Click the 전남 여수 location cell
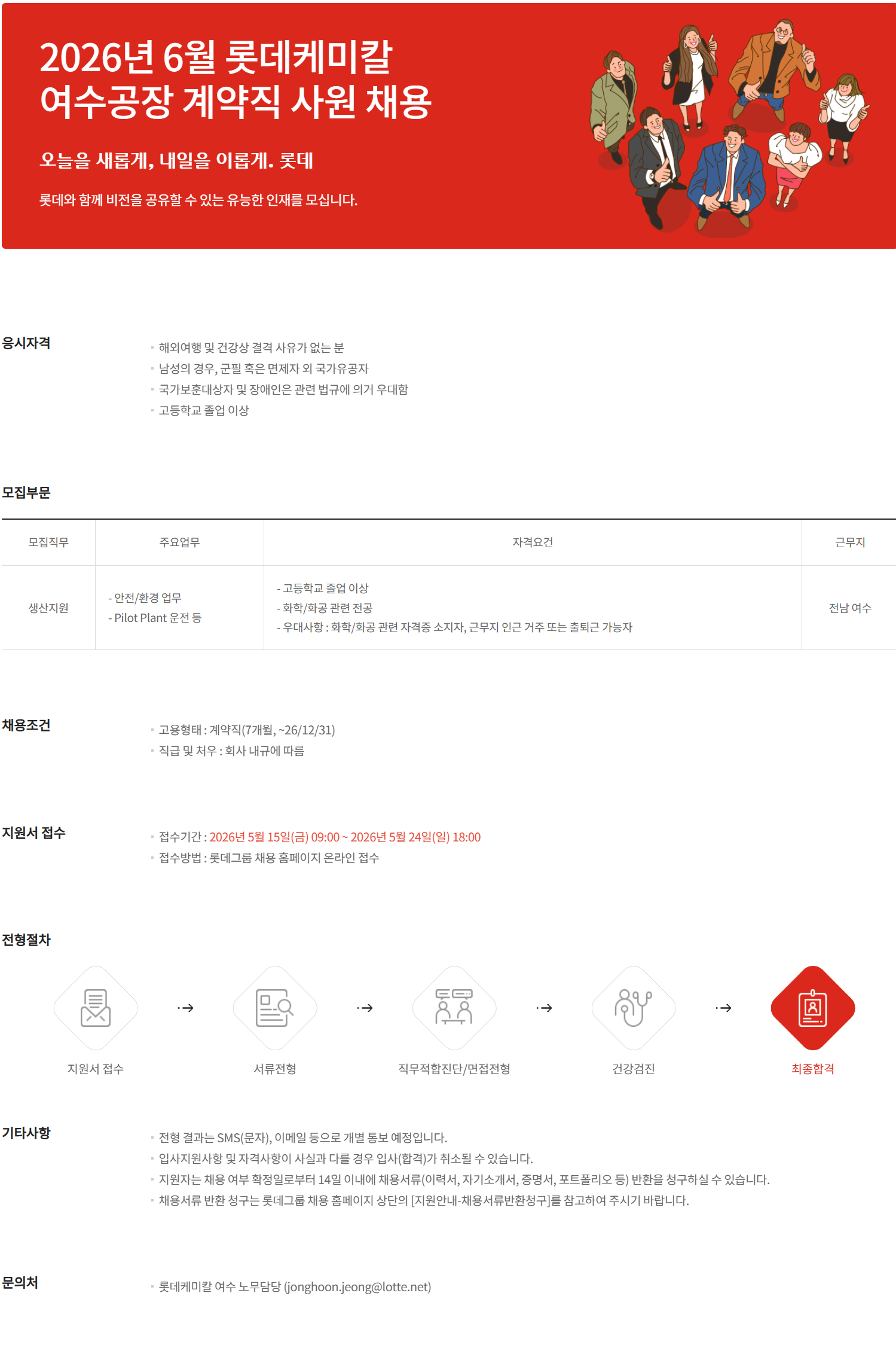 pyautogui.click(x=850, y=608)
